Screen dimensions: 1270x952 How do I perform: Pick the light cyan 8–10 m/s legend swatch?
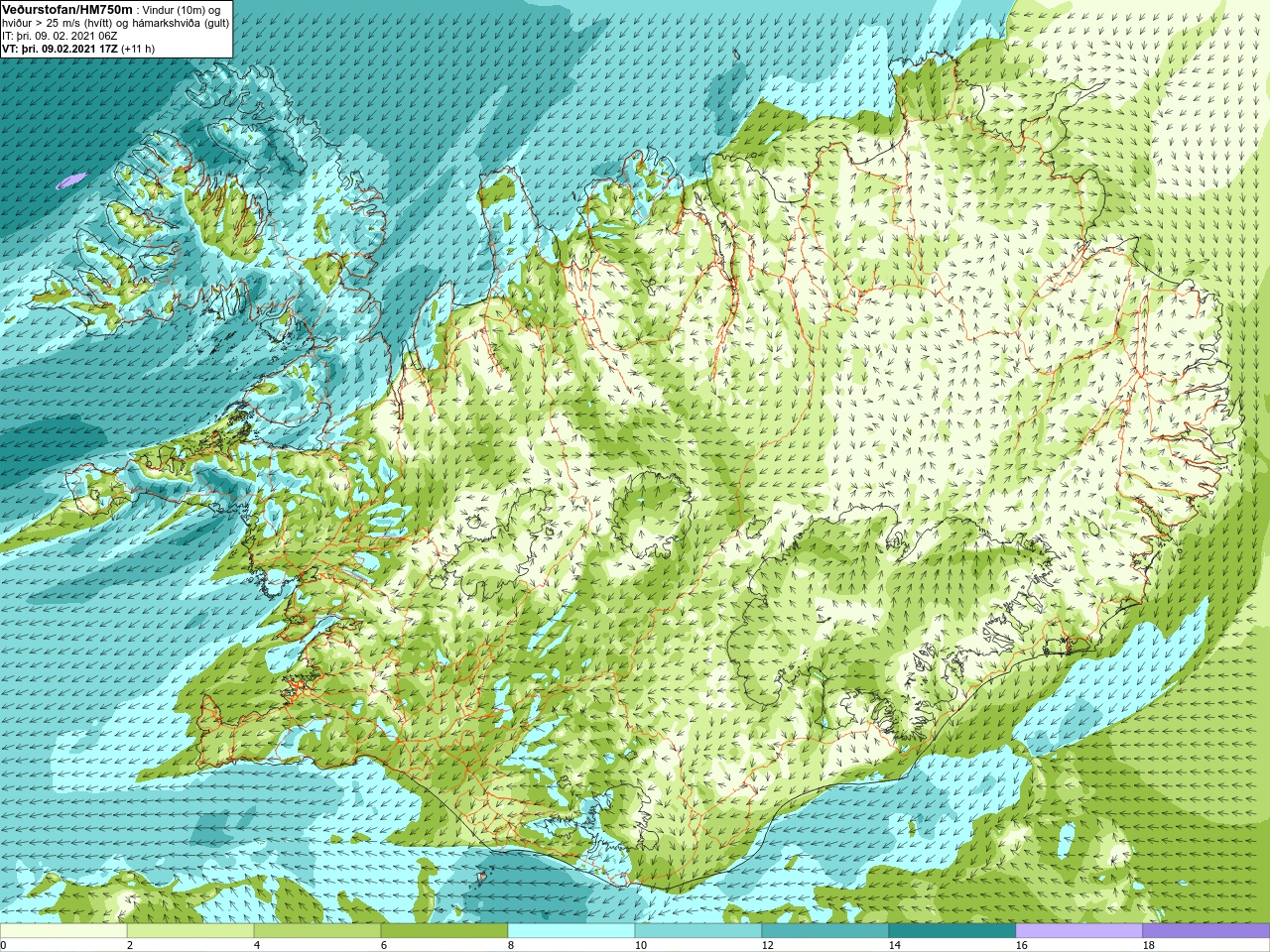(x=571, y=931)
